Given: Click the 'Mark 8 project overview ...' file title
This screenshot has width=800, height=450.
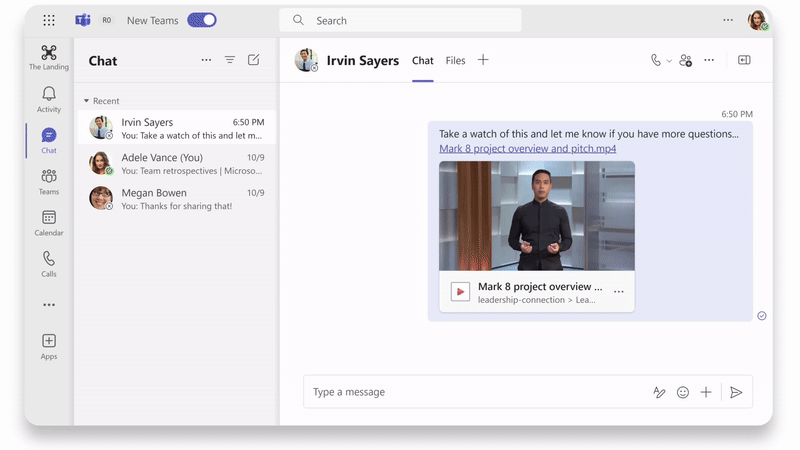Looking at the screenshot, I should click(x=540, y=287).
